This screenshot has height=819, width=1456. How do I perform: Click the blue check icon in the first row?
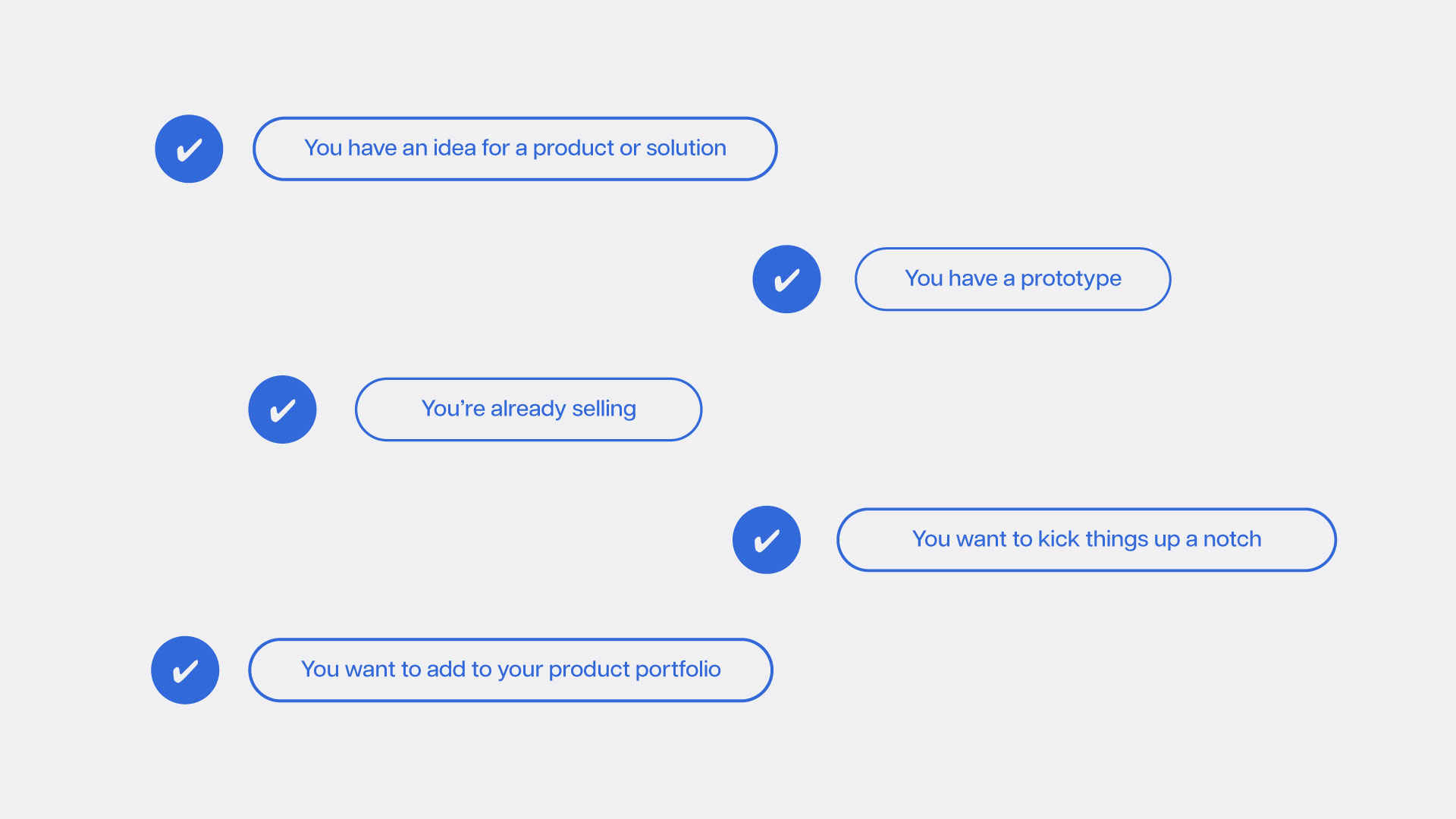pos(189,149)
